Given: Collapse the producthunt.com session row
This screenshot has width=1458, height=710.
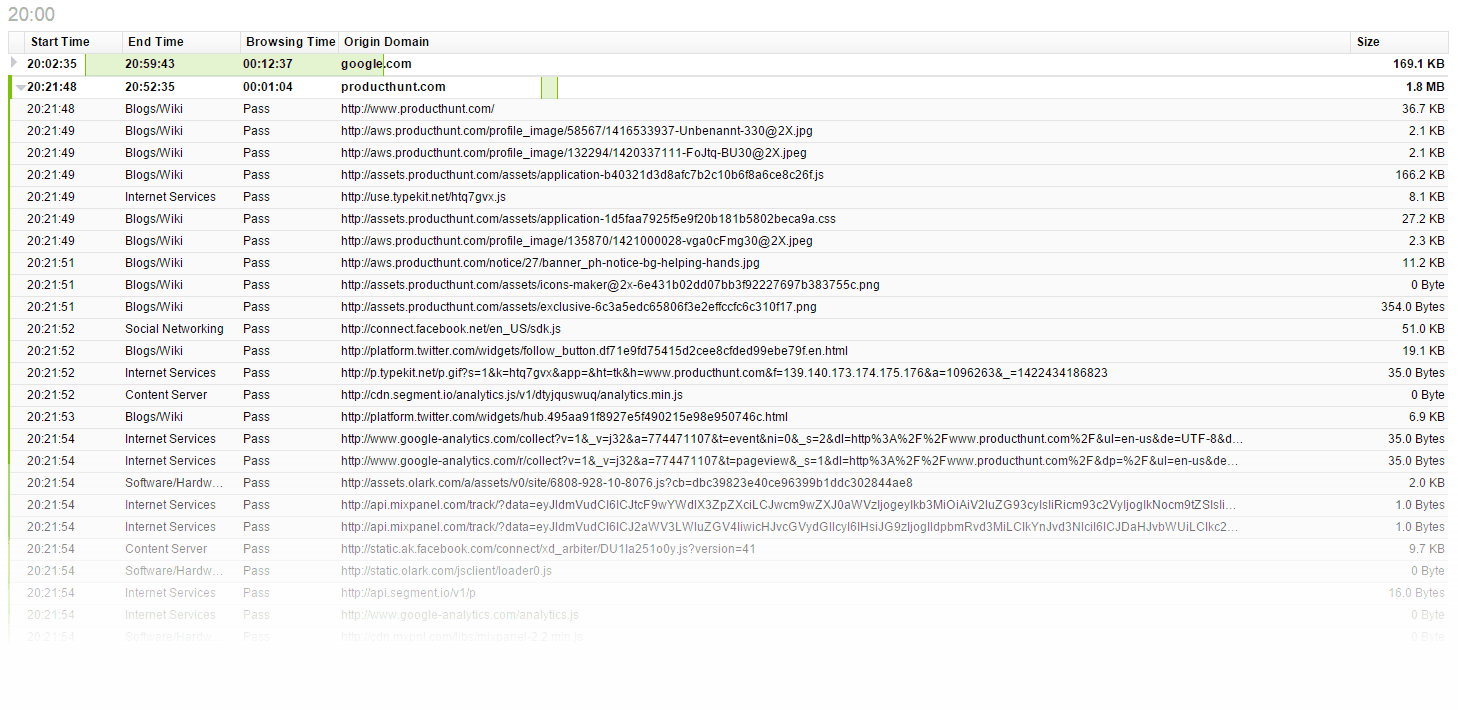Looking at the screenshot, I should 21,88.
